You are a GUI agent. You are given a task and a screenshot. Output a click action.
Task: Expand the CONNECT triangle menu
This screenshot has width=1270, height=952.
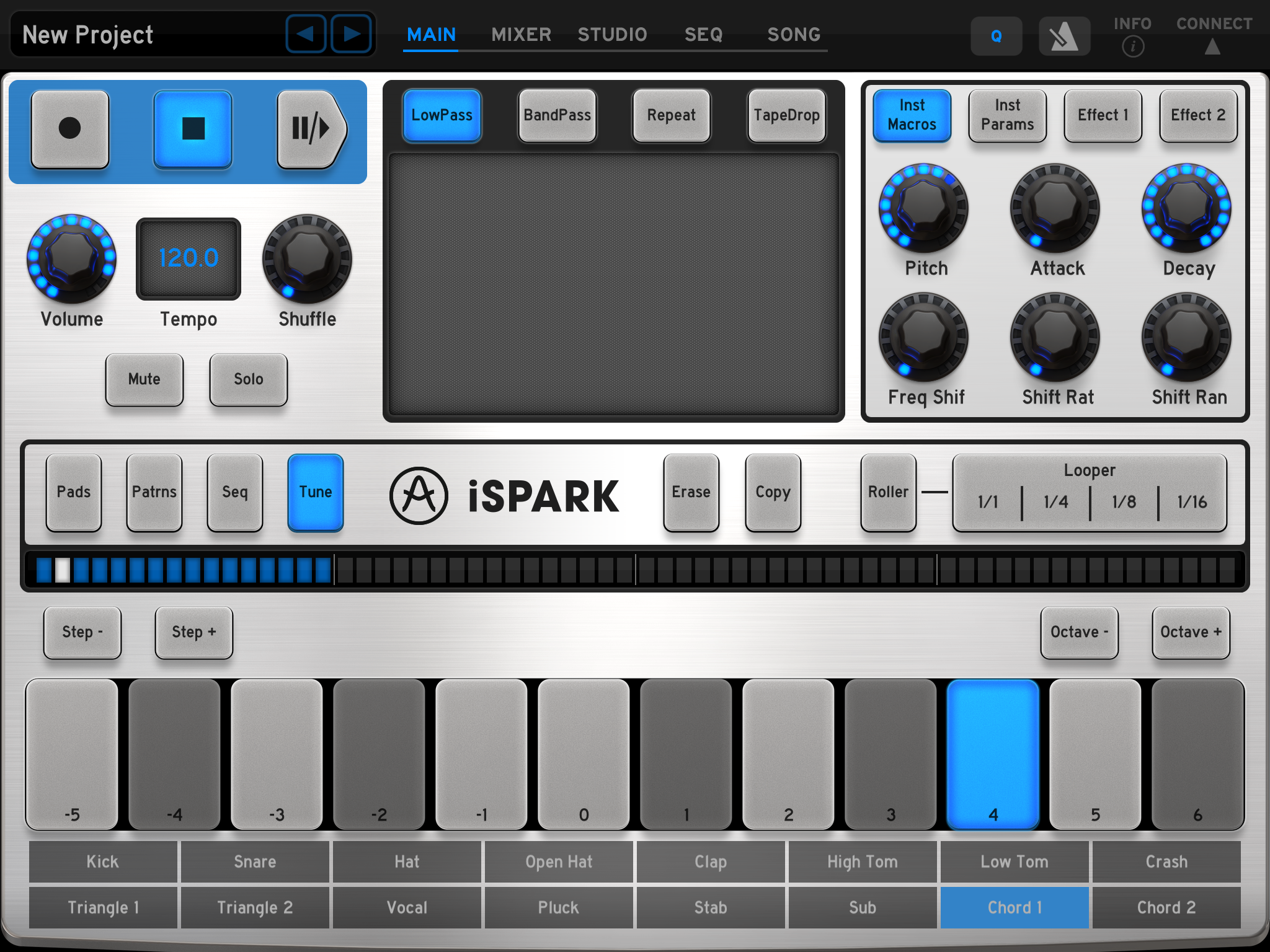tap(1212, 46)
